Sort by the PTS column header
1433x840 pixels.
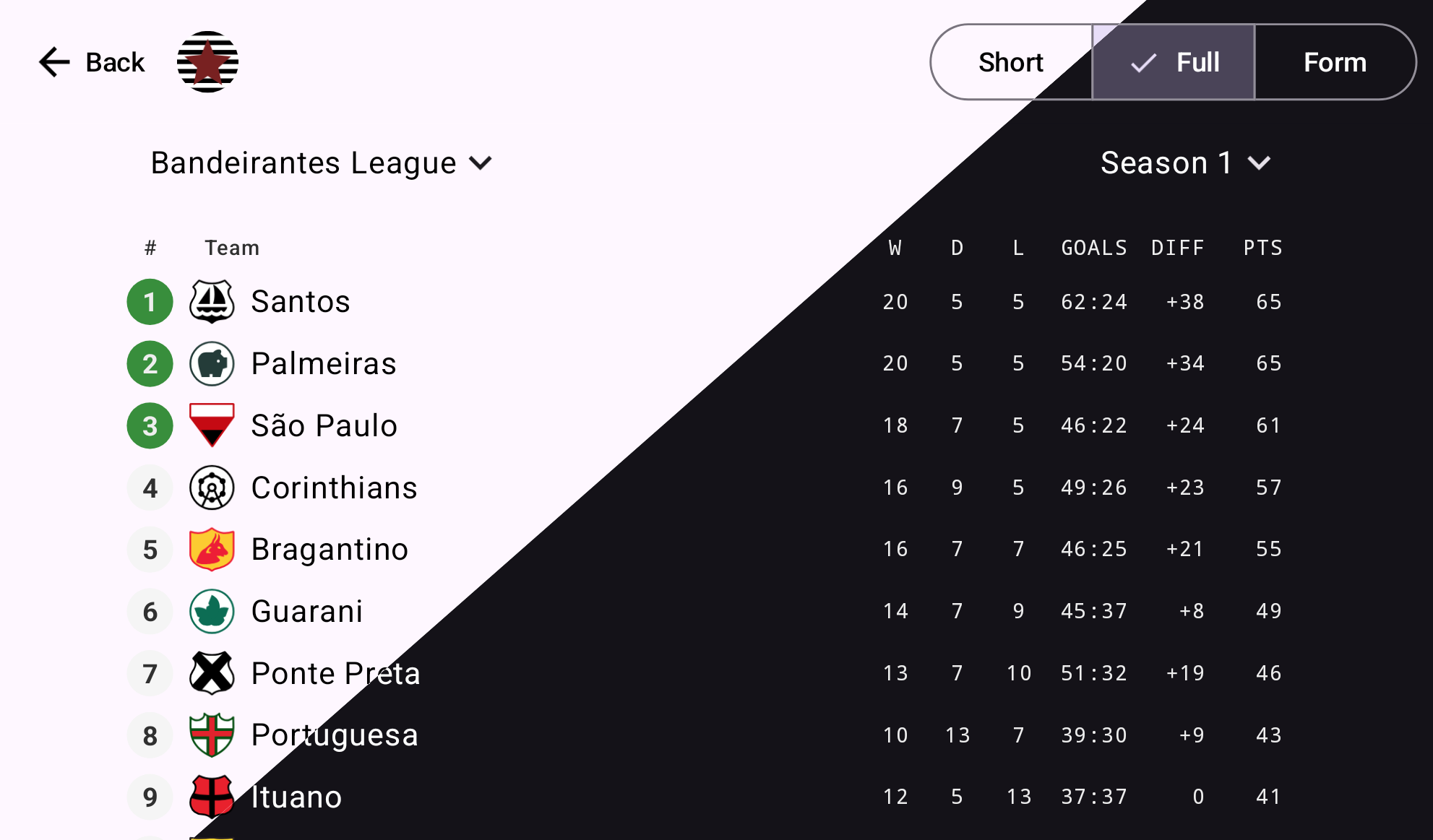(1262, 248)
